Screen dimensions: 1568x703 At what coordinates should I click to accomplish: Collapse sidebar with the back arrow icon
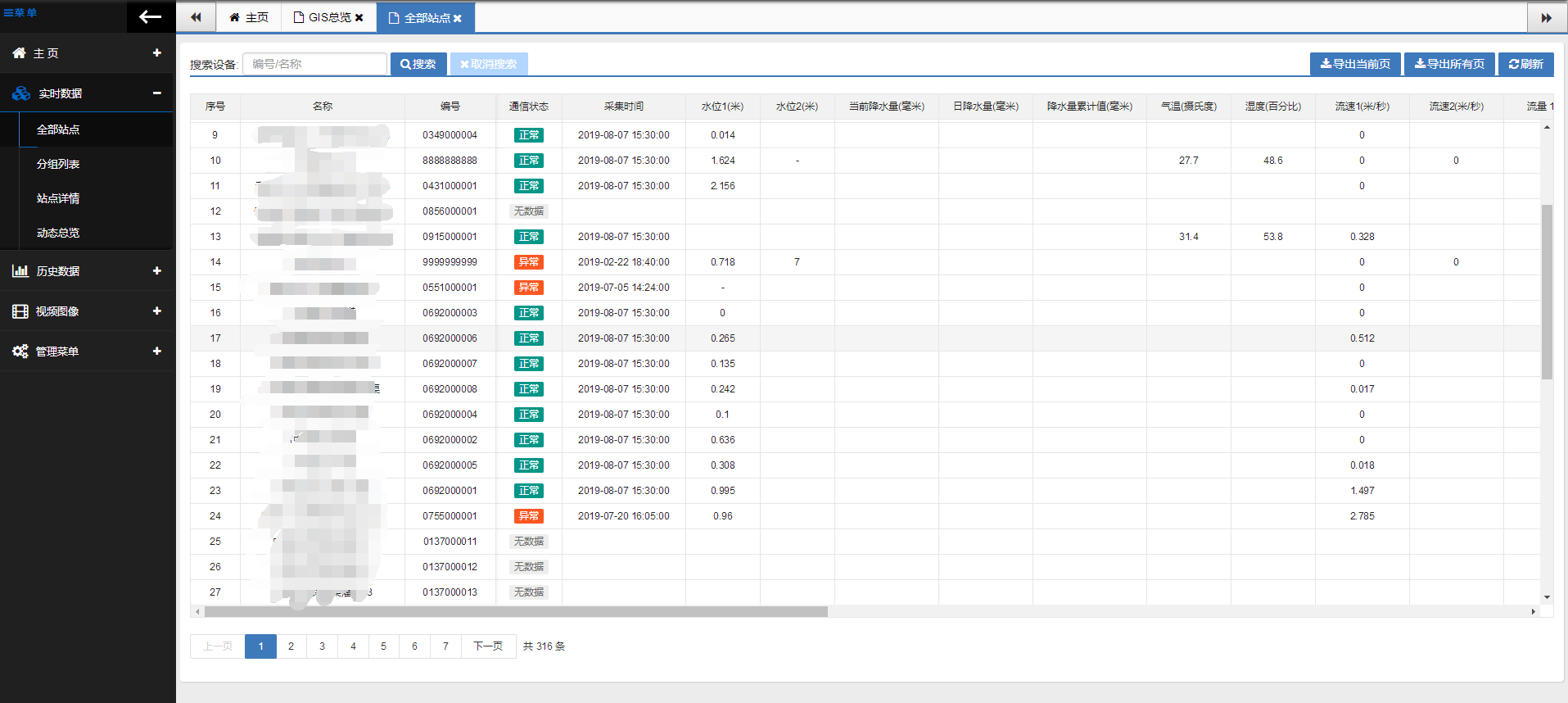click(x=151, y=16)
